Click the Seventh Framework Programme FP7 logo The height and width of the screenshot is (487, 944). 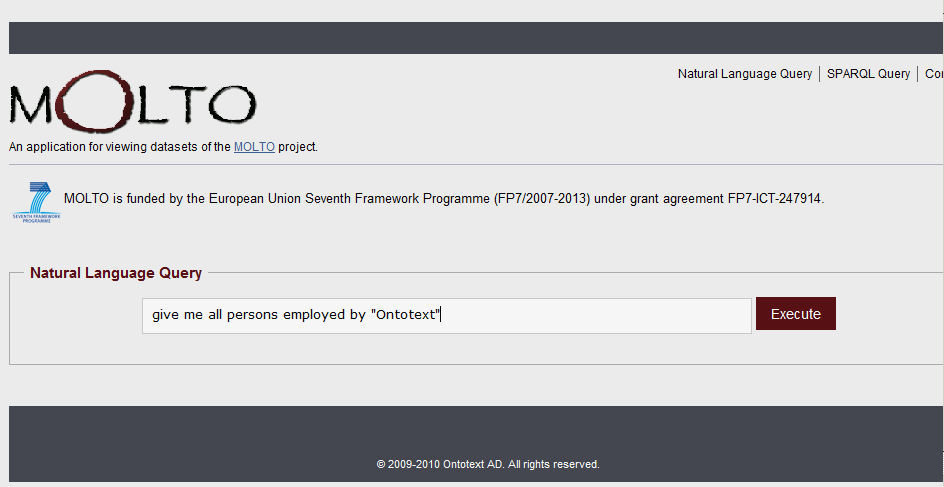36,203
